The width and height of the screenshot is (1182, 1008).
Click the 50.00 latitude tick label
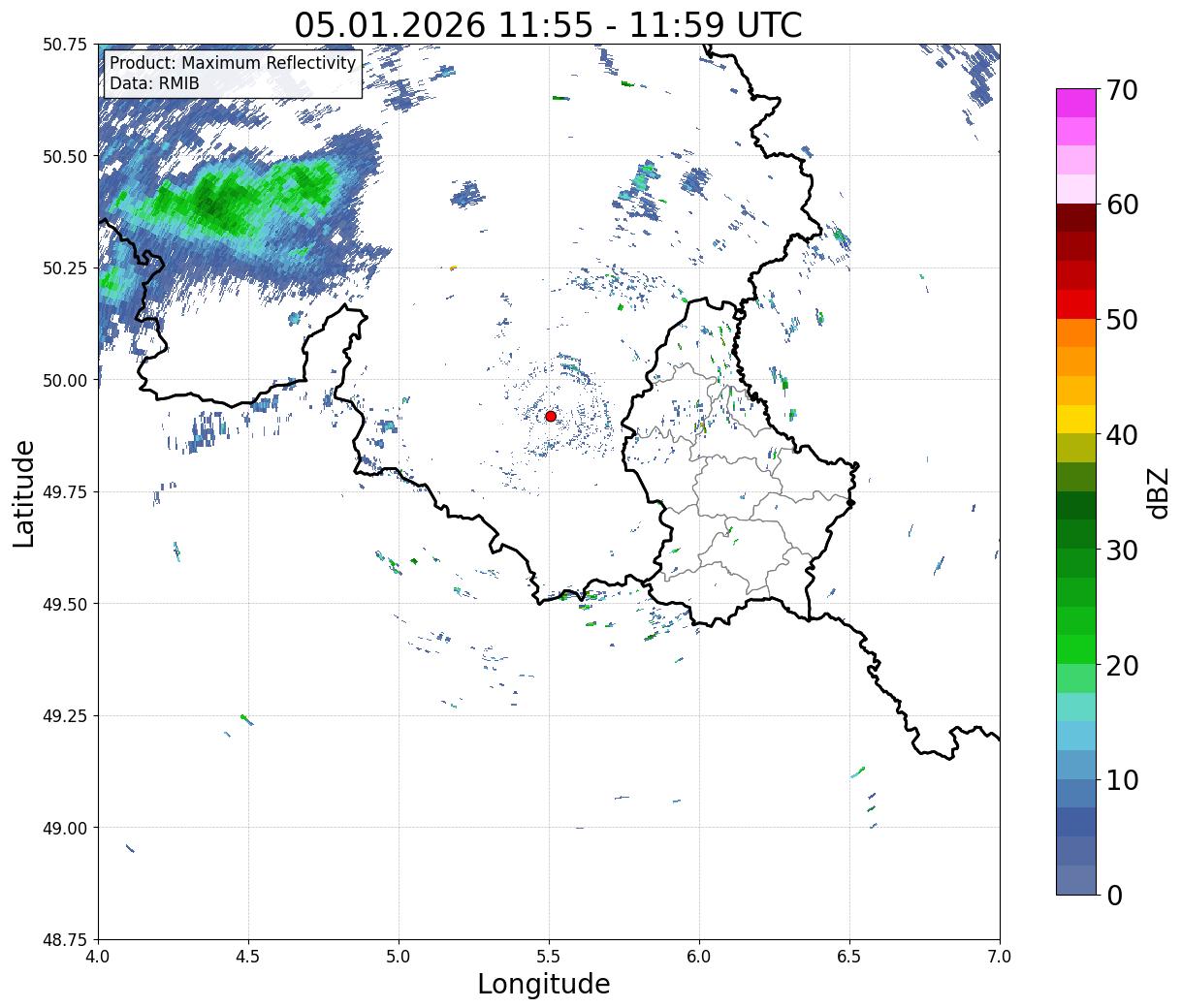tap(65, 380)
